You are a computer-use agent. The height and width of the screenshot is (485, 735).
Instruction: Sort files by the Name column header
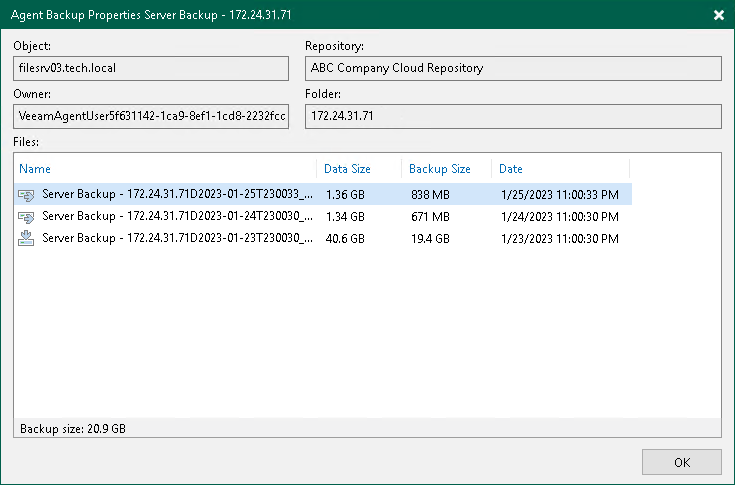35,169
